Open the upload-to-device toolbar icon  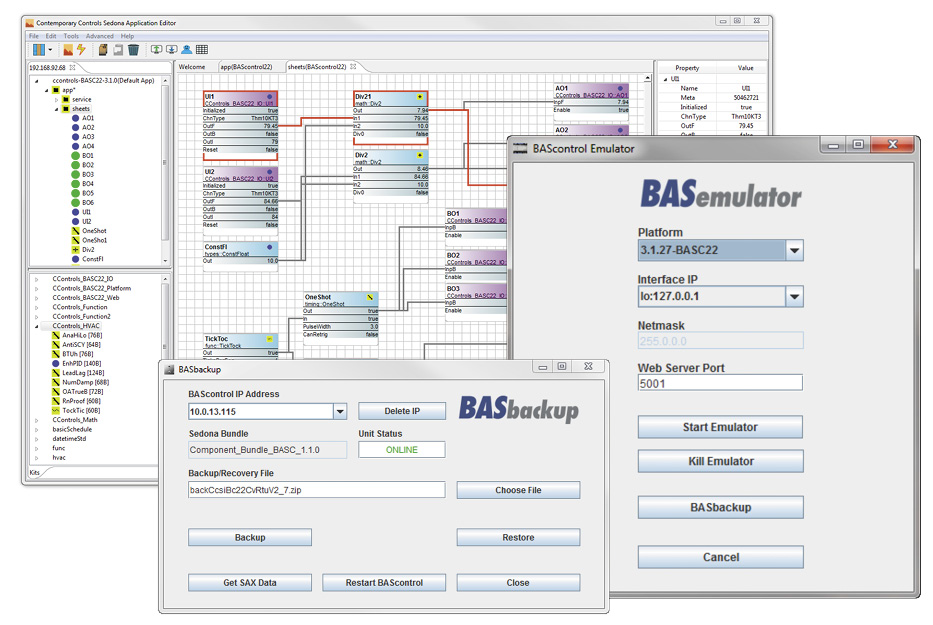tap(155, 50)
